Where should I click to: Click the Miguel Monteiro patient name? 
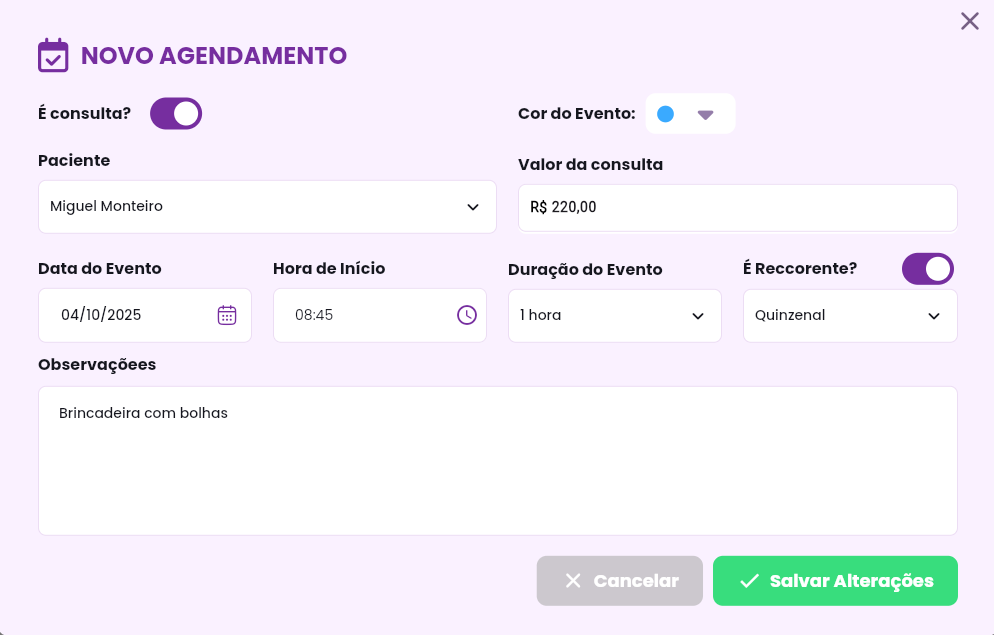(x=107, y=207)
